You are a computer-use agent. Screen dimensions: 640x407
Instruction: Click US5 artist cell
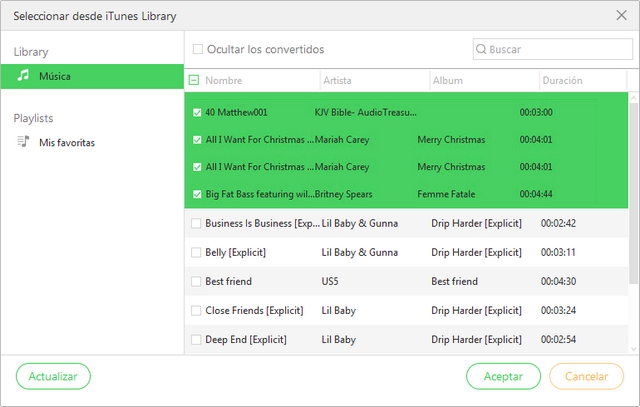click(330, 281)
